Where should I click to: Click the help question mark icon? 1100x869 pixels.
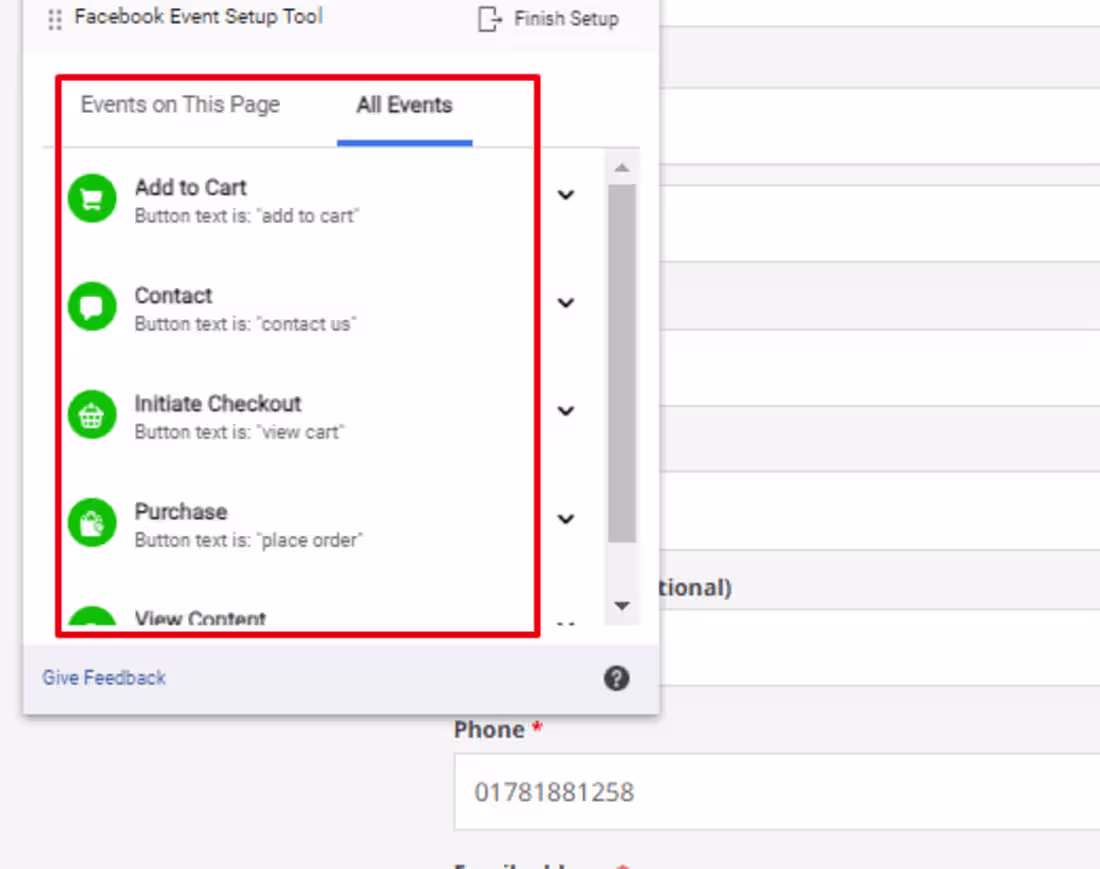tap(616, 679)
